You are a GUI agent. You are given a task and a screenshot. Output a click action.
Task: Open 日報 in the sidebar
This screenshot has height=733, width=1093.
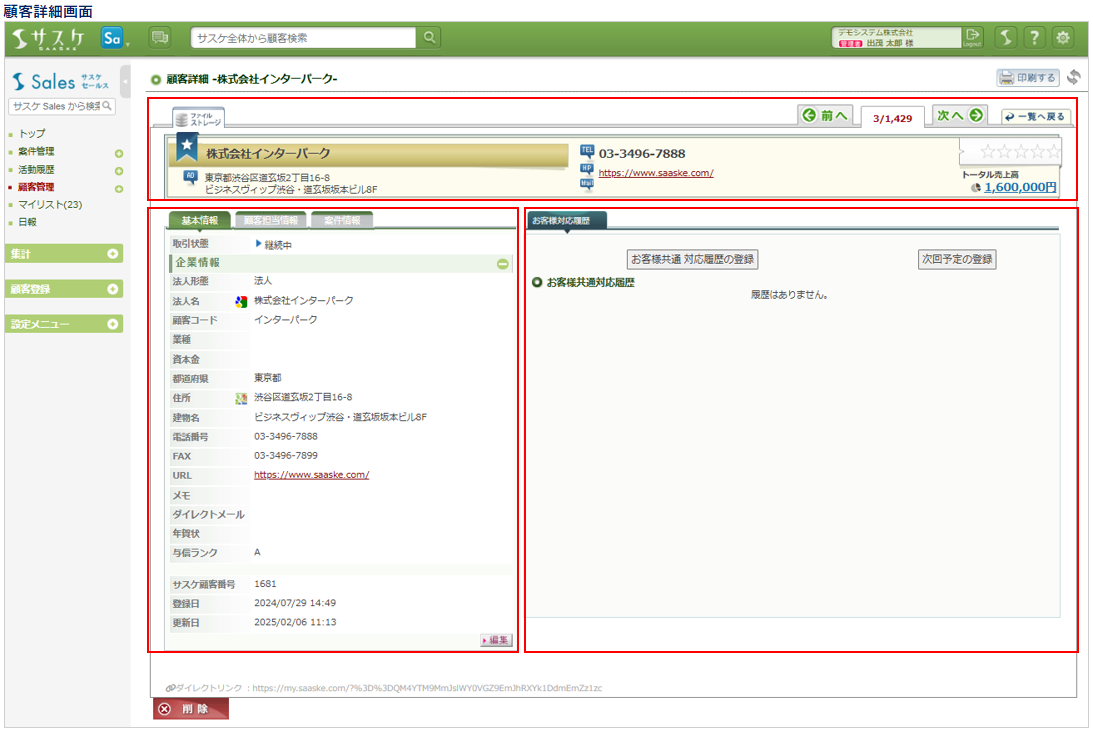click(x=27, y=222)
